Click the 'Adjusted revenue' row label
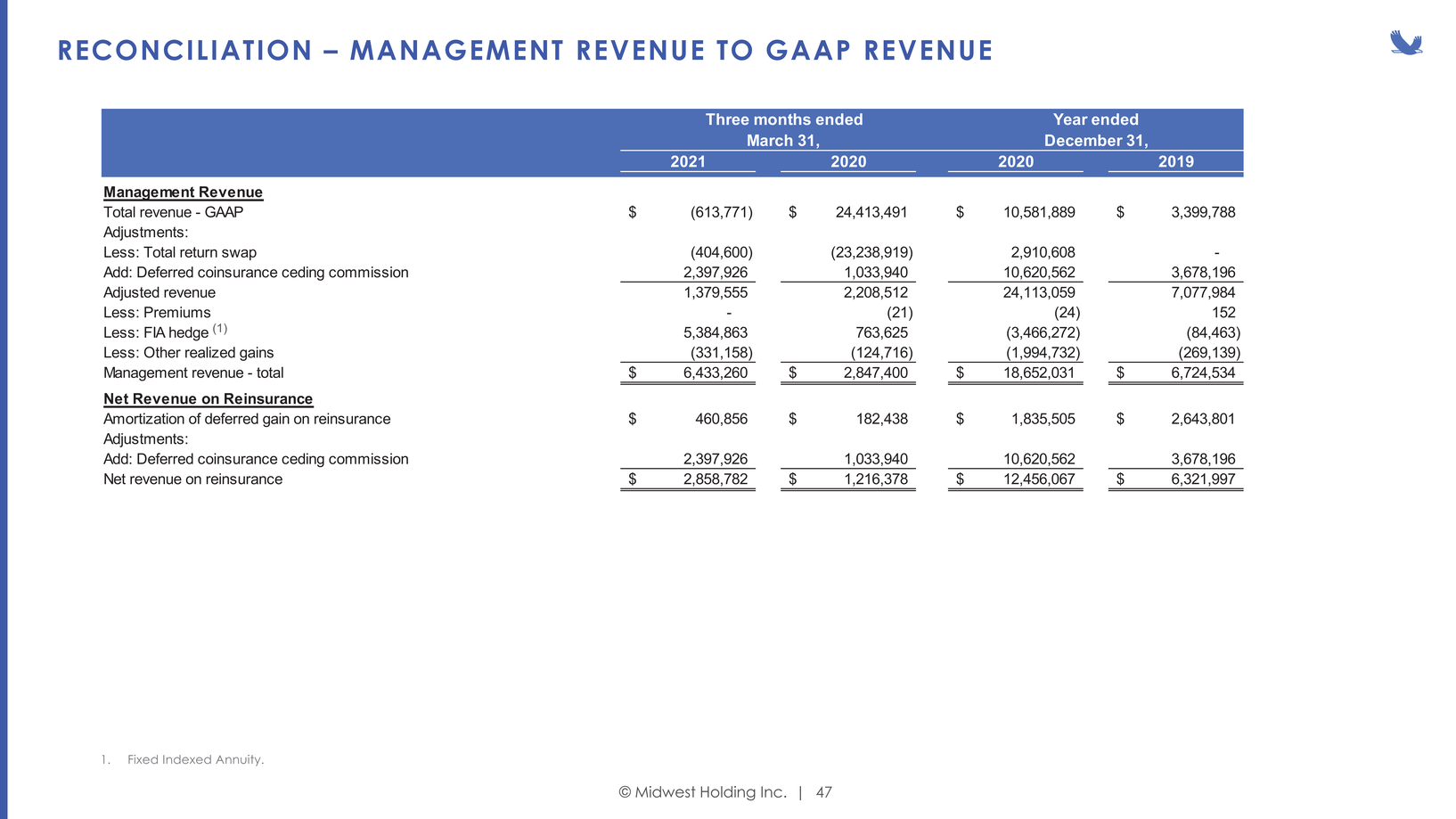 tap(160, 292)
